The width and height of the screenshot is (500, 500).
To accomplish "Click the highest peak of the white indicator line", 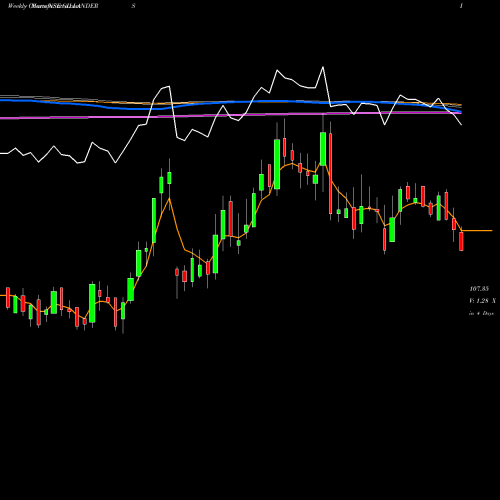I will [x=323, y=68].
